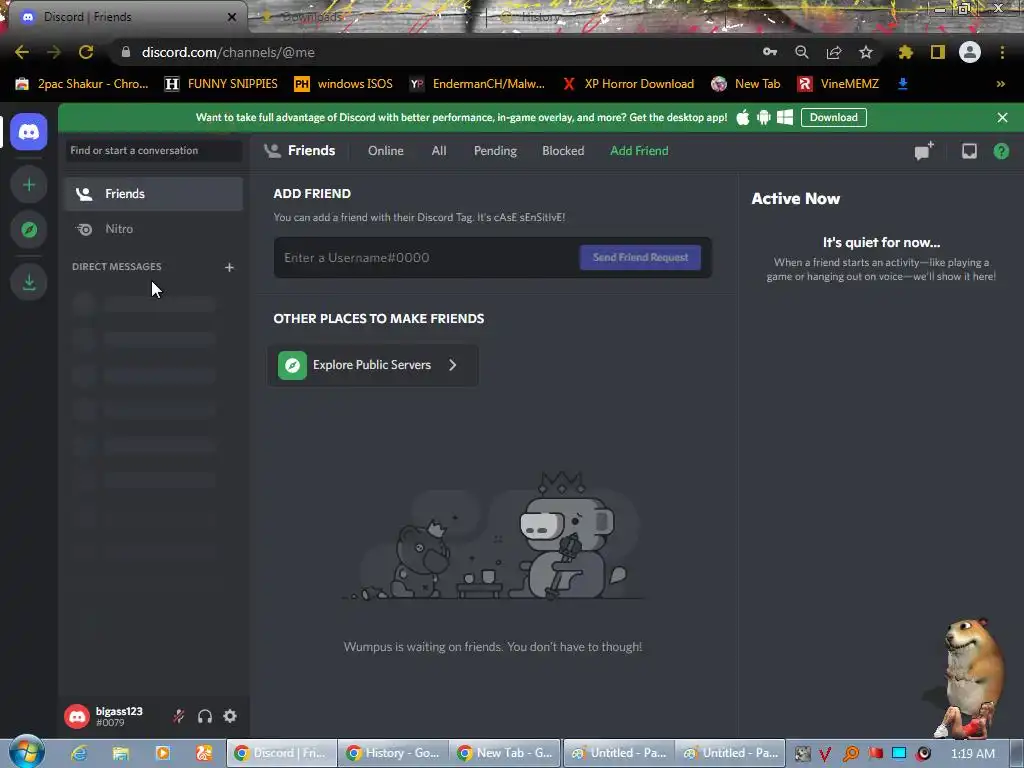The width and height of the screenshot is (1024, 768).
Task: Switch to the All friends tab
Action: [x=439, y=151]
